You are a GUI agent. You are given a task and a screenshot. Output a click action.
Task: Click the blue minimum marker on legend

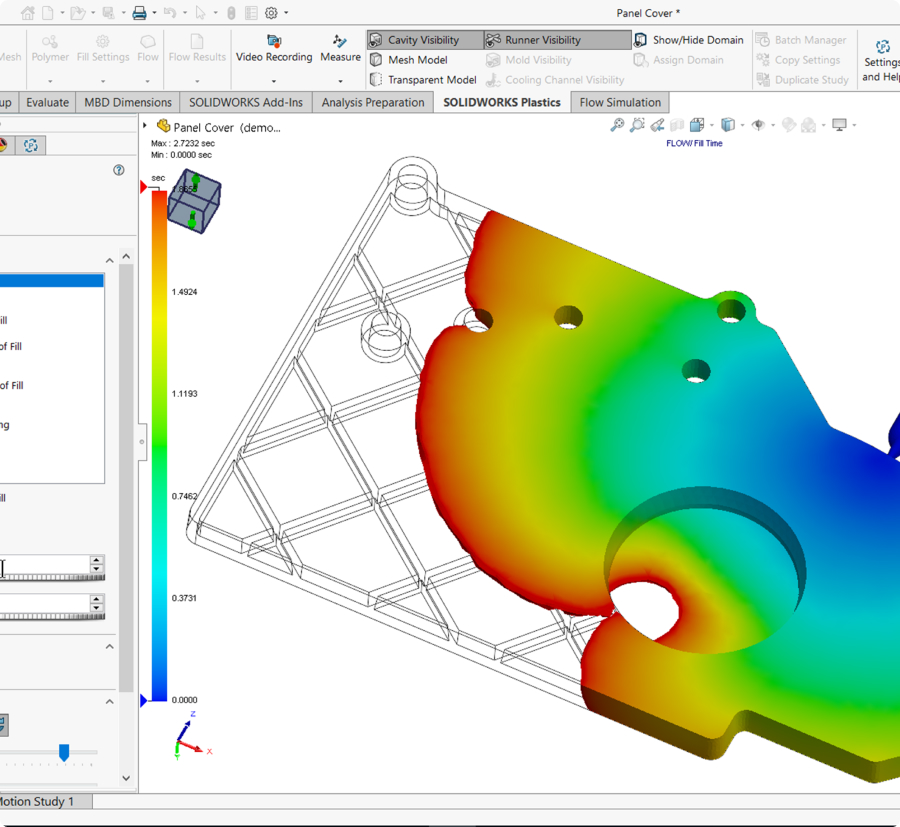click(143, 700)
